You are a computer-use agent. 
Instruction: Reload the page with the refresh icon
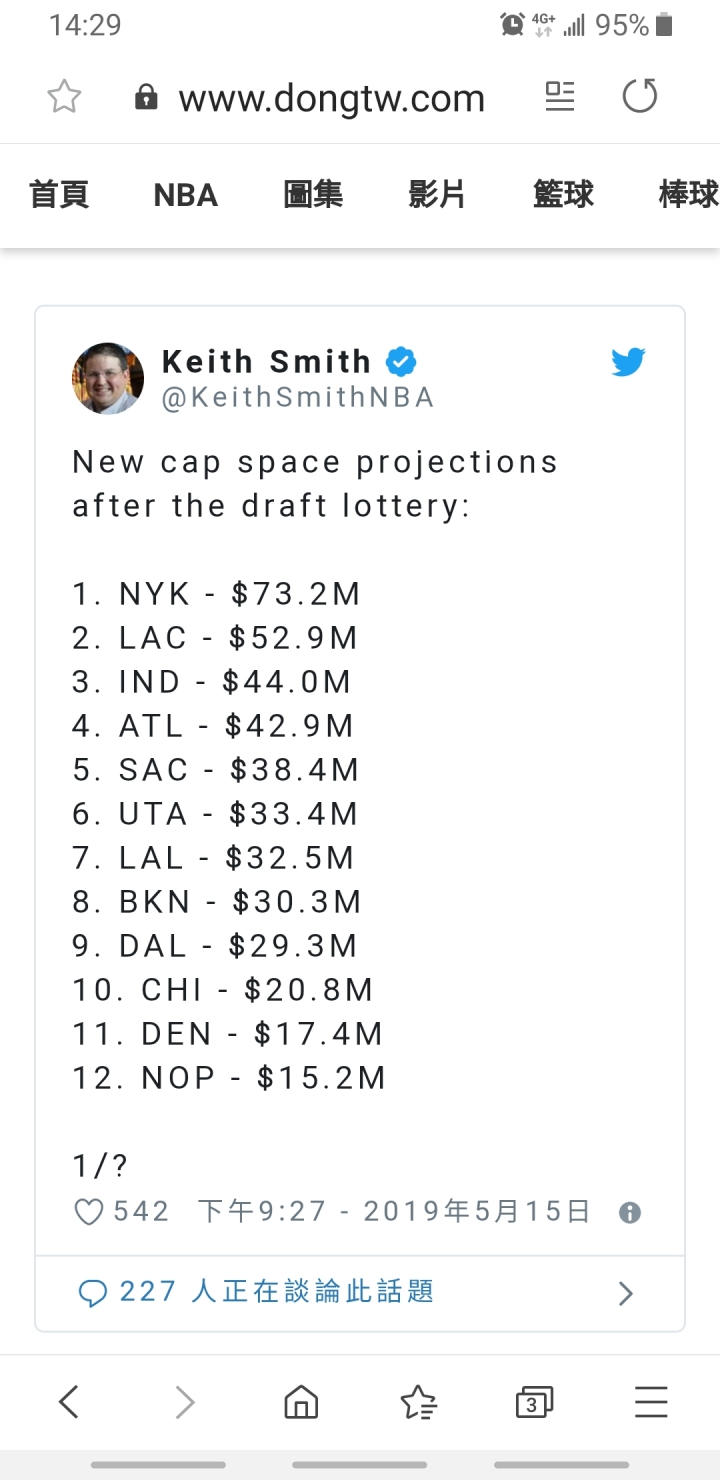click(640, 97)
